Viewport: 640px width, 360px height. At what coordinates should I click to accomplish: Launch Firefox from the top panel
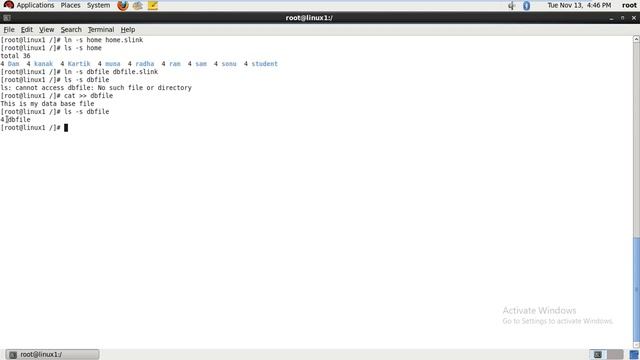(122, 5)
